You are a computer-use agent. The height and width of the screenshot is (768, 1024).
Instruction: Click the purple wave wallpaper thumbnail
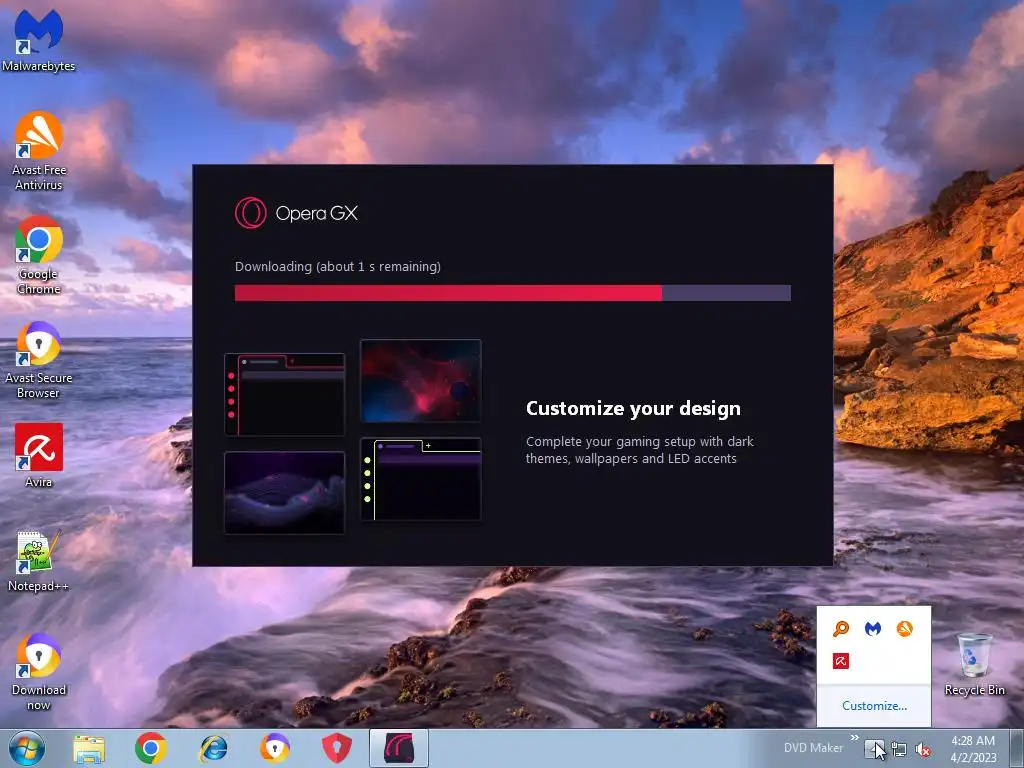click(x=285, y=492)
